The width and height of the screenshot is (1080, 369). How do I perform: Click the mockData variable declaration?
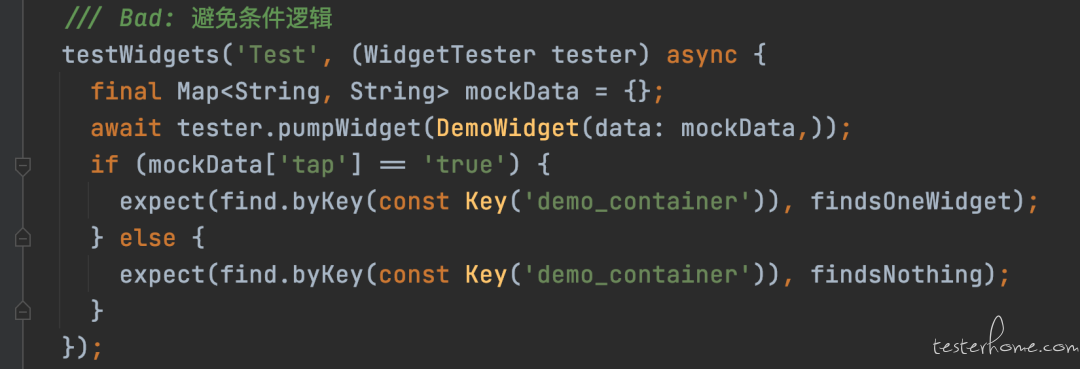pyautogui.click(x=522, y=92)
